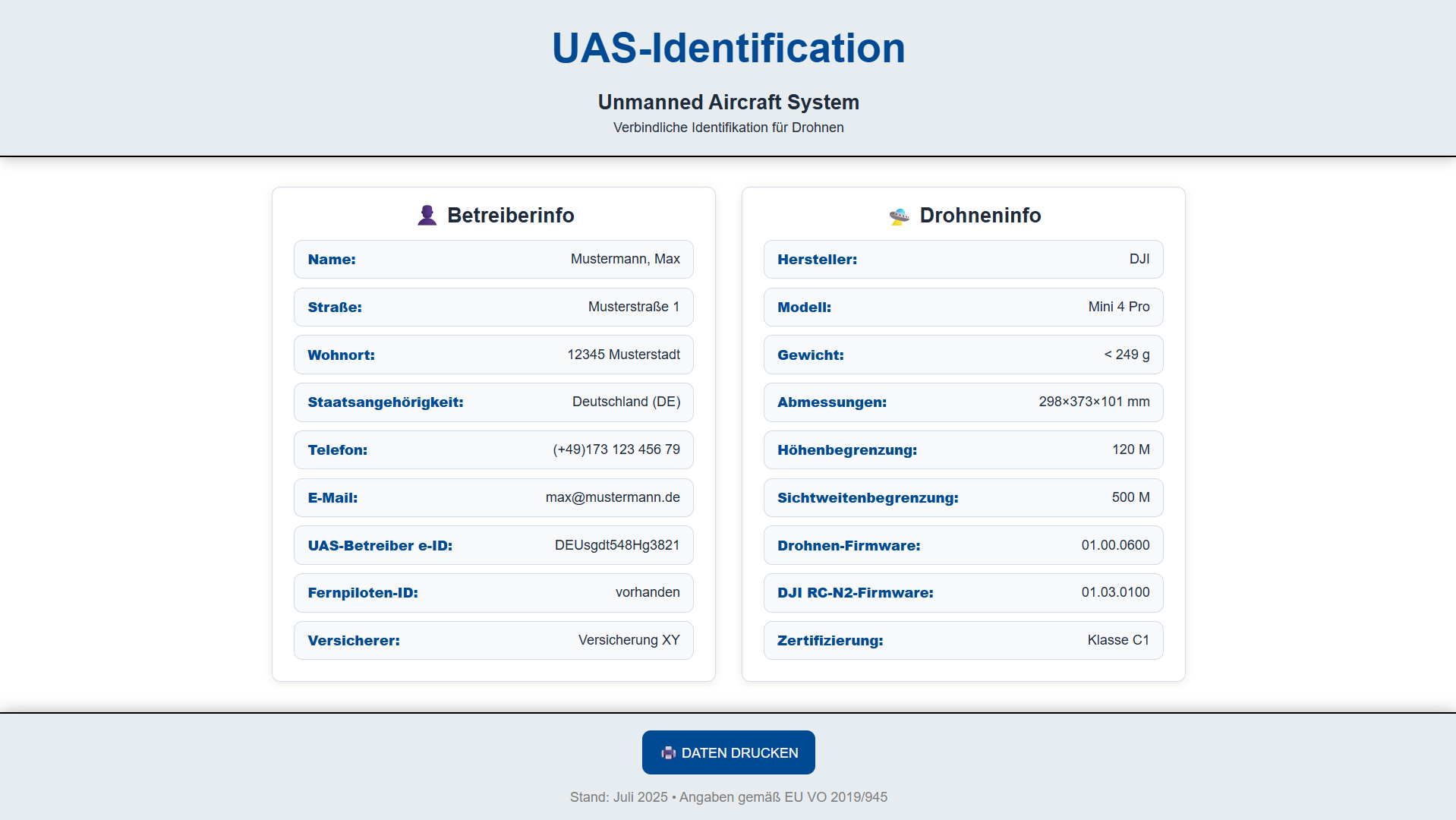Click the Staatsangehörigkeit row Deutschland (DE)
This screenshot has width=1456, height=820.
[493, 402]
